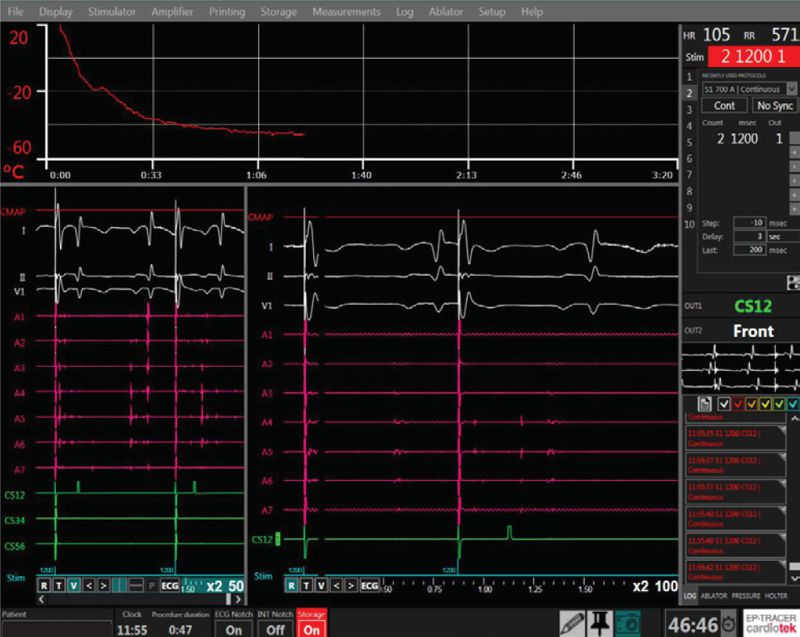Switch to the LOG tab

[690, 596]
